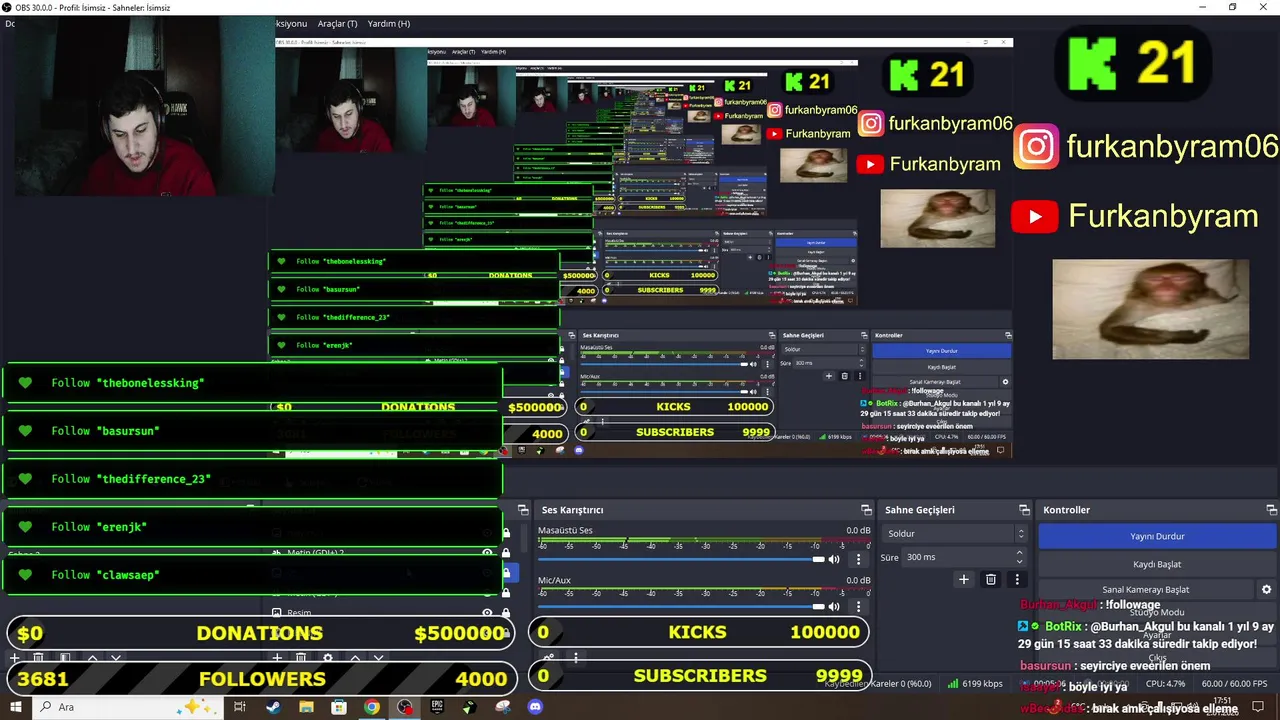Open the Araçlar (T) menu
Viewport: 1280px width, 720px height.
click(x=337, y=23)
